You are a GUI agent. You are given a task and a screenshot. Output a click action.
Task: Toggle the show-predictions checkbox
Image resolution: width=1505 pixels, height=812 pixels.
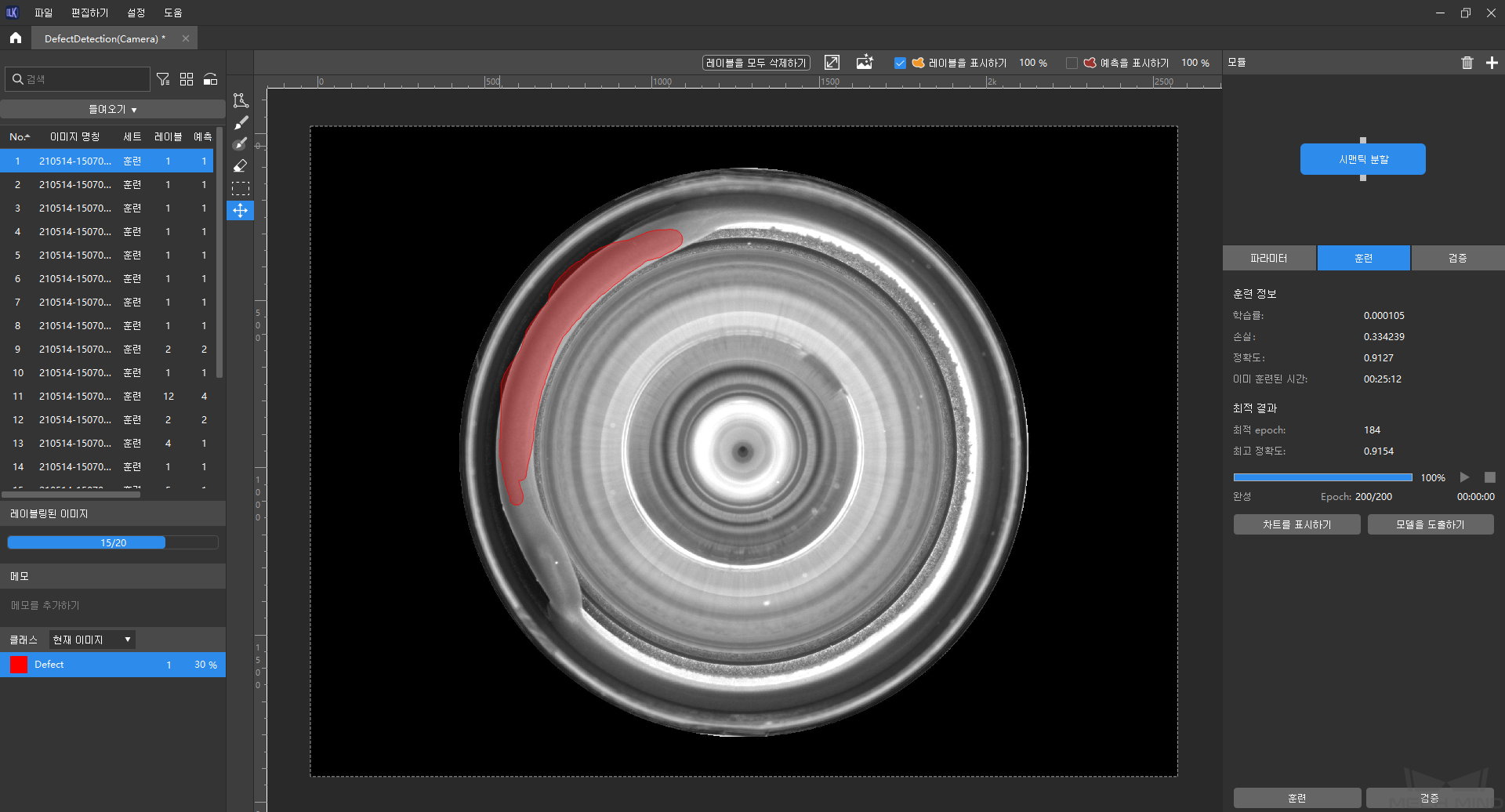point(1072,63)
